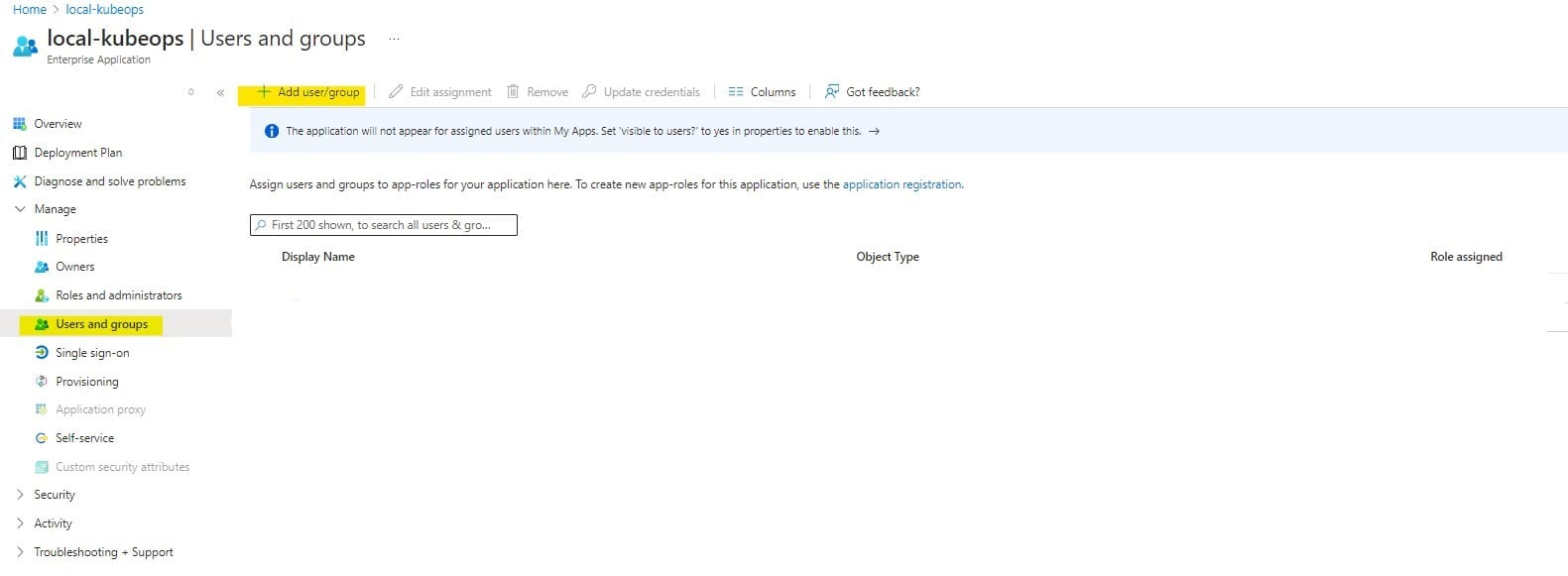Click the Columns button label
Viewport: 1568px width, 576px height.
pyautogui.click(x=773, y=92)
